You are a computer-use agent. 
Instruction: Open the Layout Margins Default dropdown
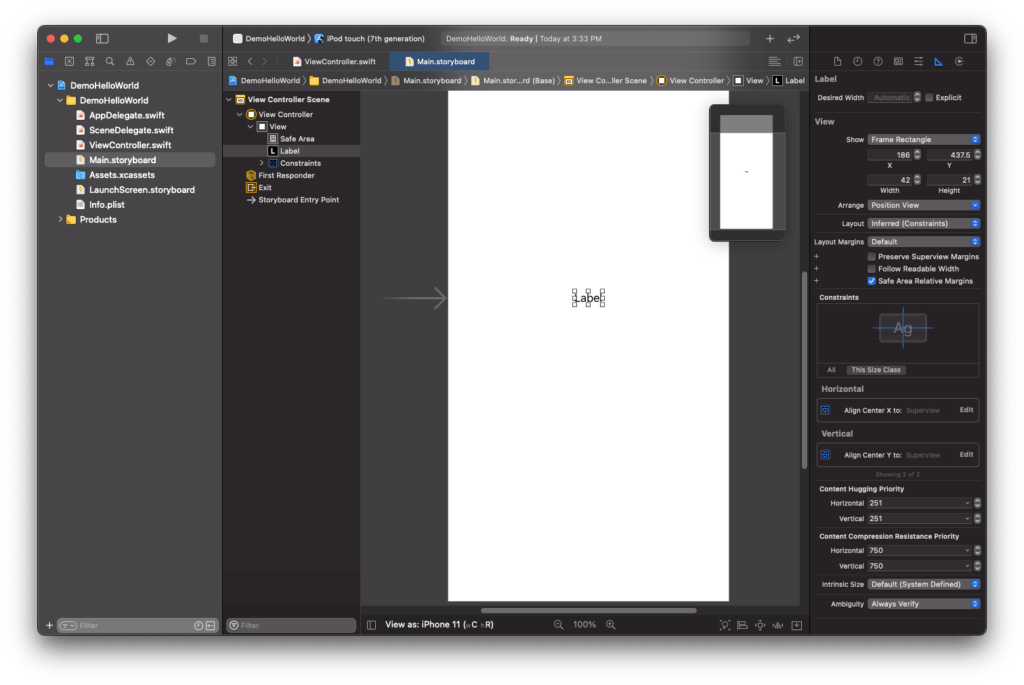(923, 241)
